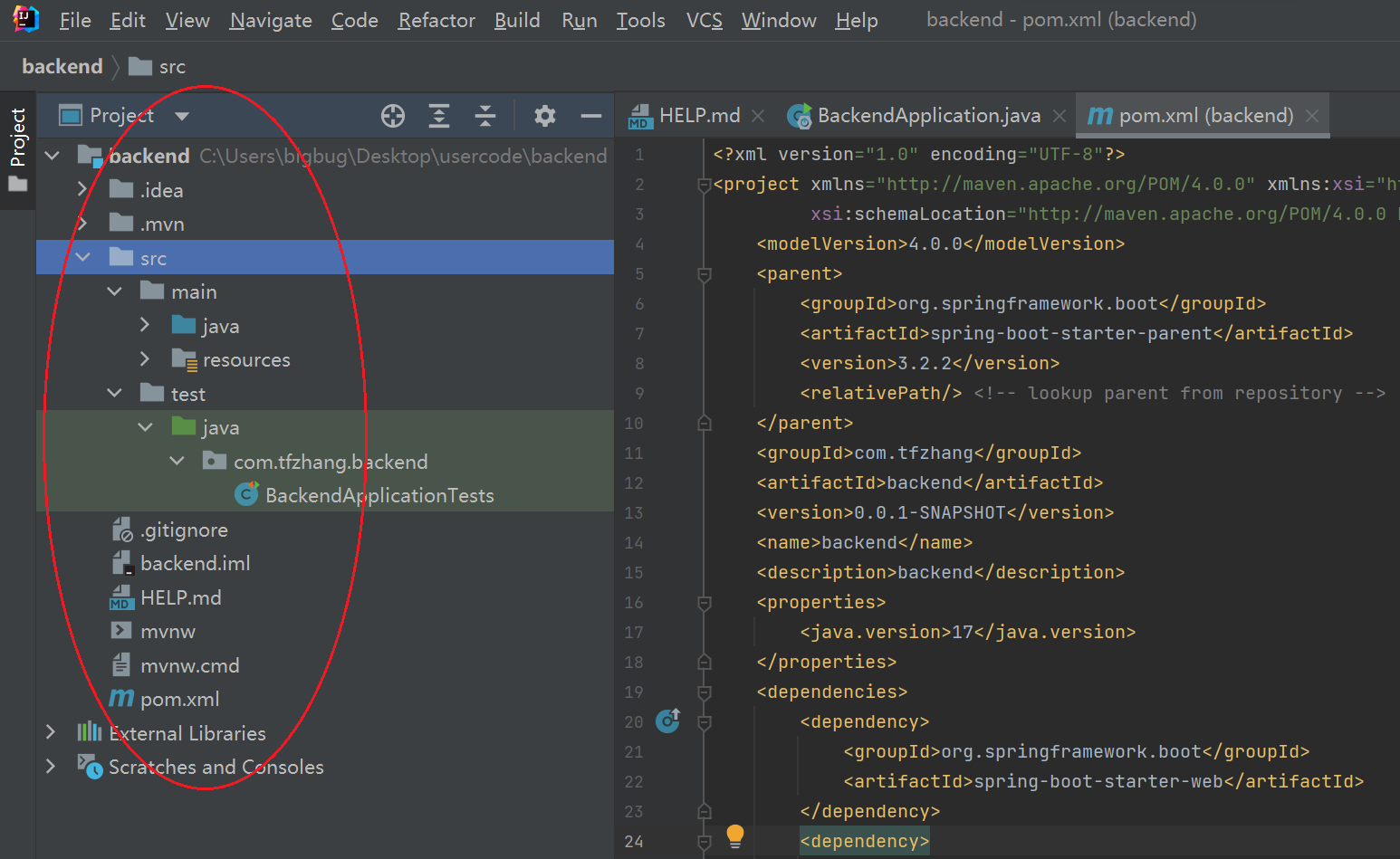This screenshot has height=859, width=1400.
Task: Click the External Libraries icon
Action: click(x=90, y=732)
